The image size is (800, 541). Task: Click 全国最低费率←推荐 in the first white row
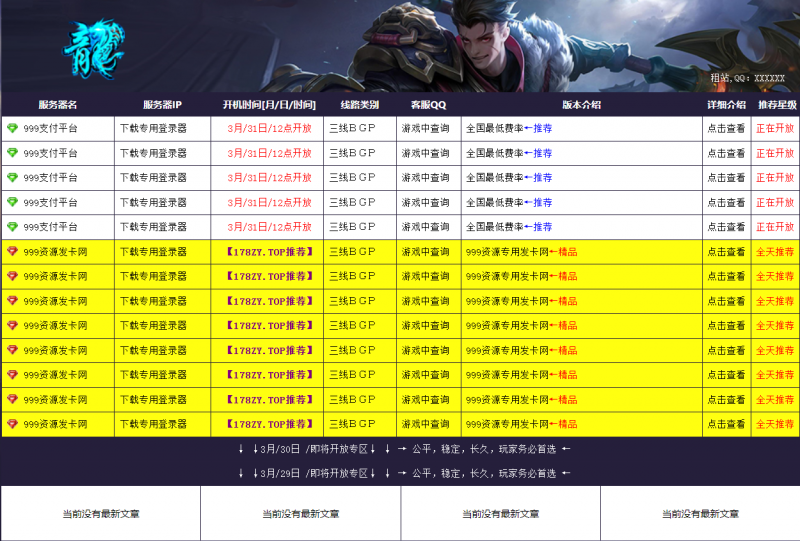pyautogui.click(x=509, y=128)
